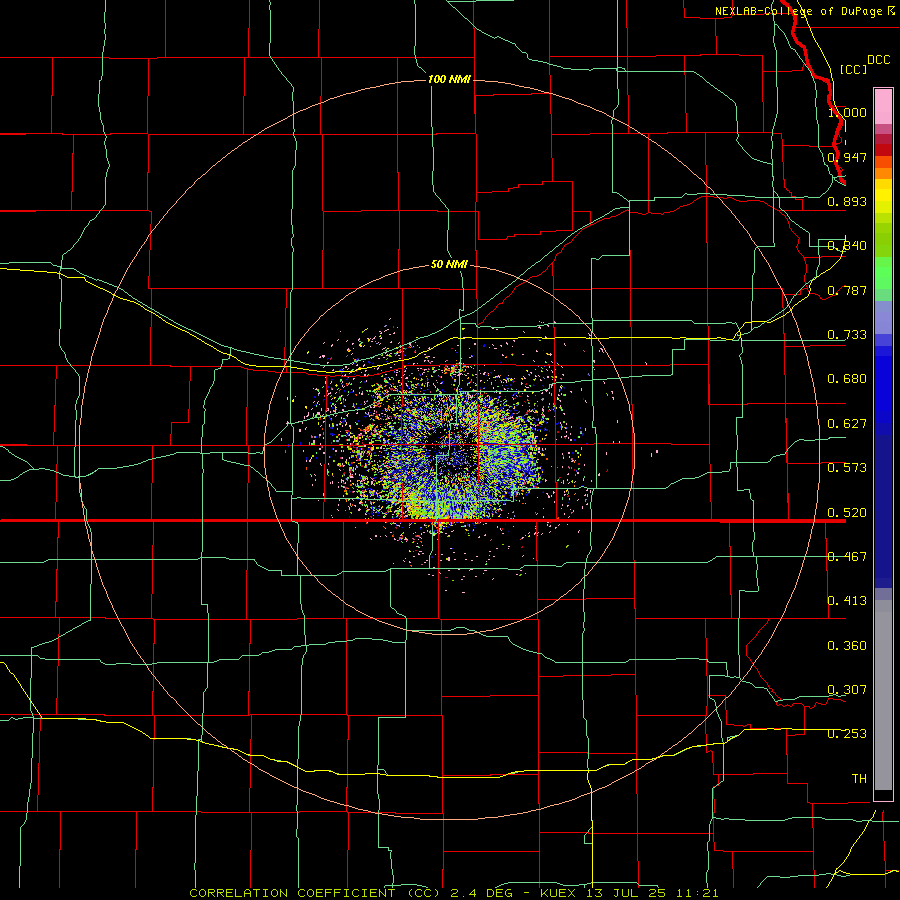Click the DCC label above the color scale
900x900 pixels.
[878, 60]
